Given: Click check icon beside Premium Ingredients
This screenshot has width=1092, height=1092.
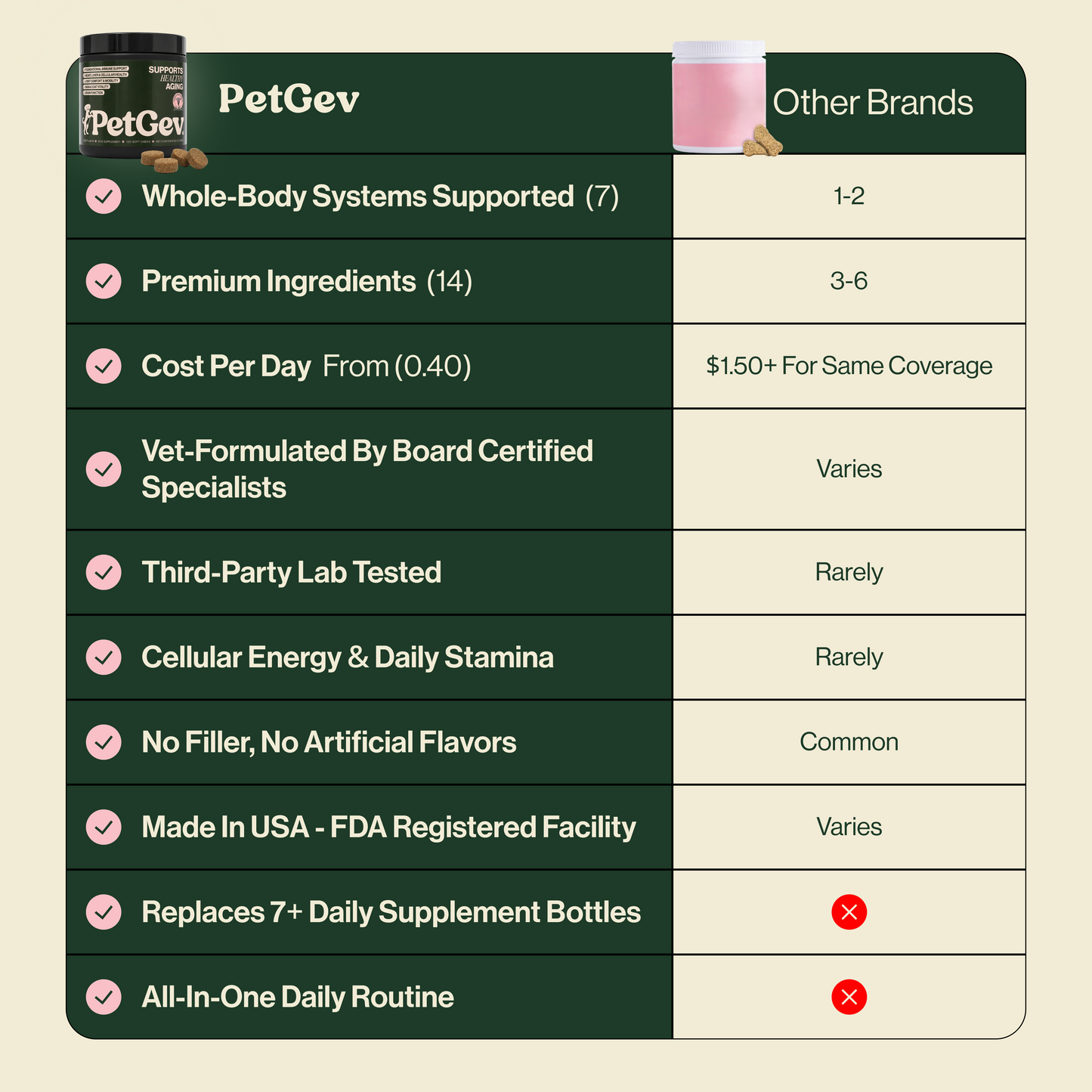Looking at the screenshot, I should tap(104, 281).
